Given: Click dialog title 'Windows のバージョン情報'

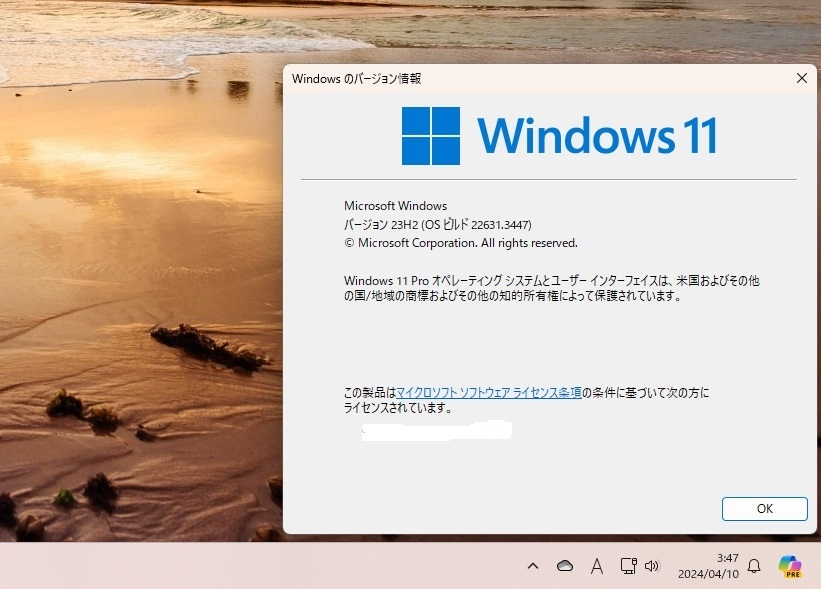Looking at the screenshot, I should click(357, 79).
